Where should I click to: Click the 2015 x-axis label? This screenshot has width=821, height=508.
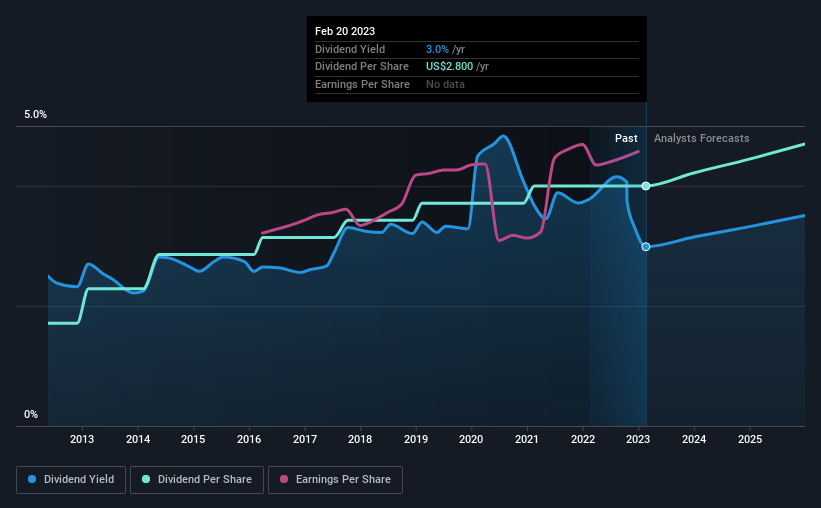(x=193, y=439)
